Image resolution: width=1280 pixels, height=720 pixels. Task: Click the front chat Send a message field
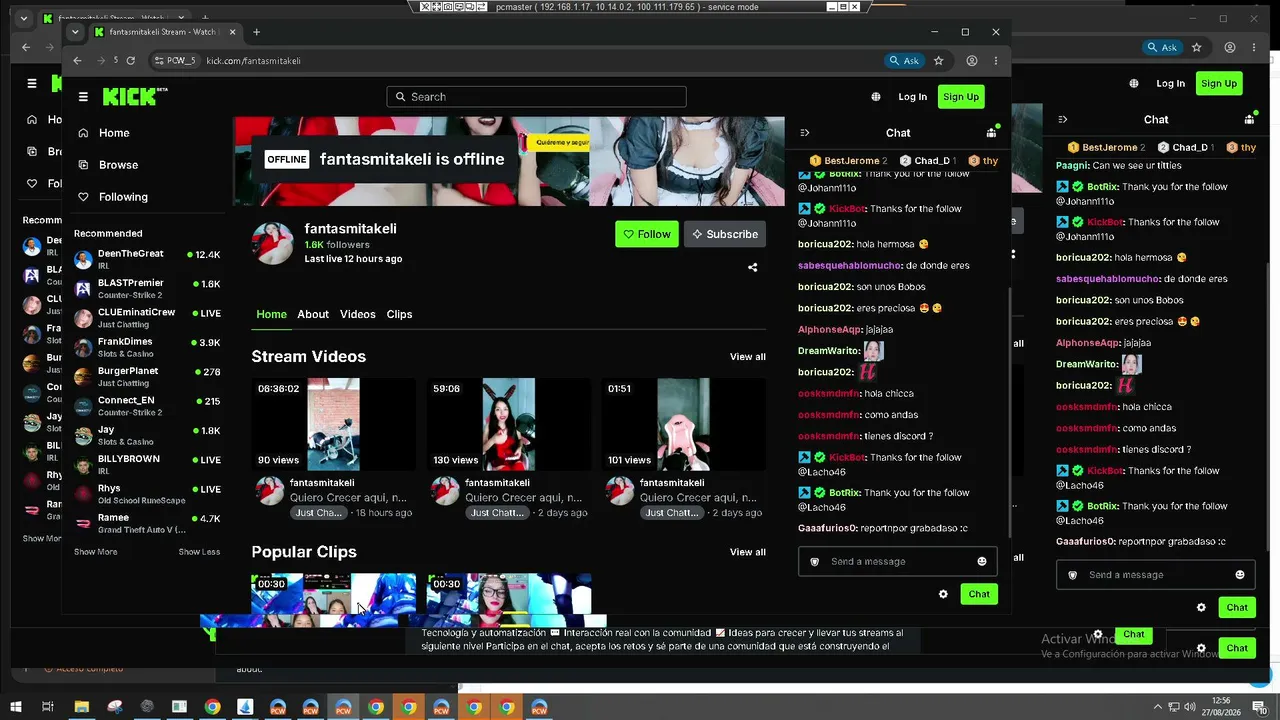click(x=897, y=562)
